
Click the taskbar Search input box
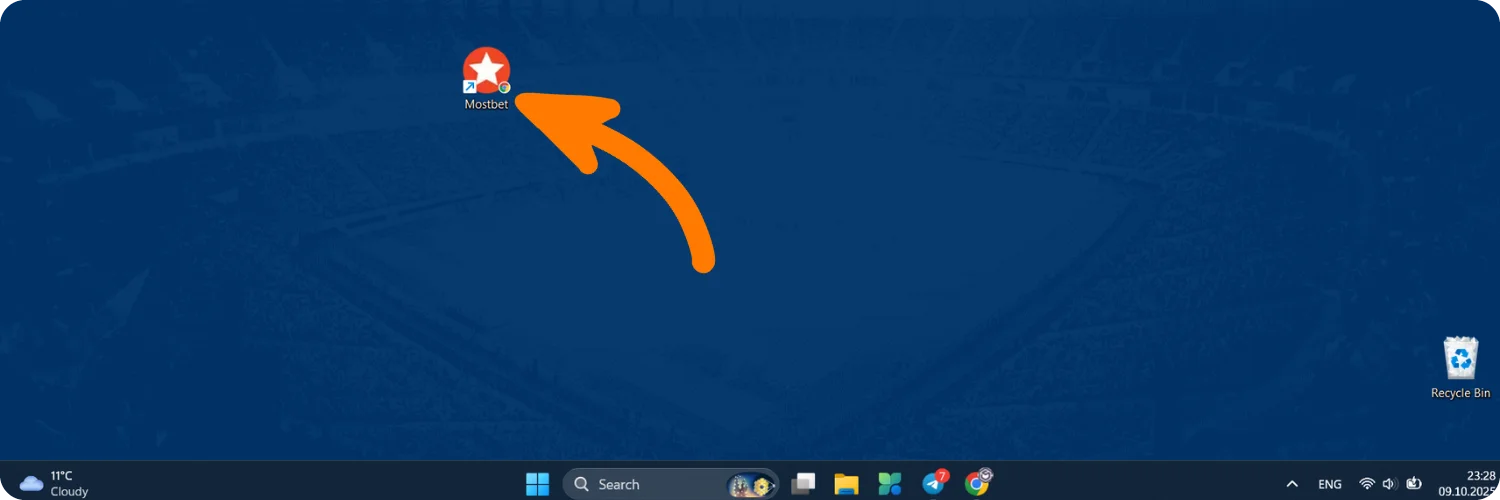pos(670,484)
